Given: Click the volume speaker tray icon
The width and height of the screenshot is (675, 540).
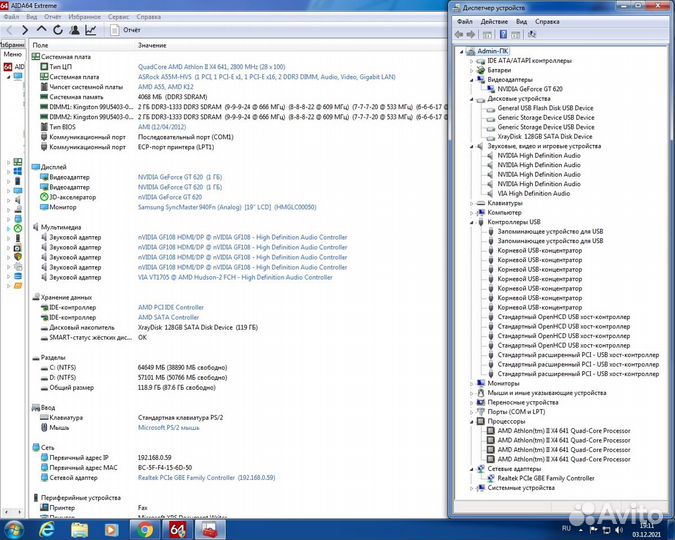Looking at the screenshot, I should 619,529.
